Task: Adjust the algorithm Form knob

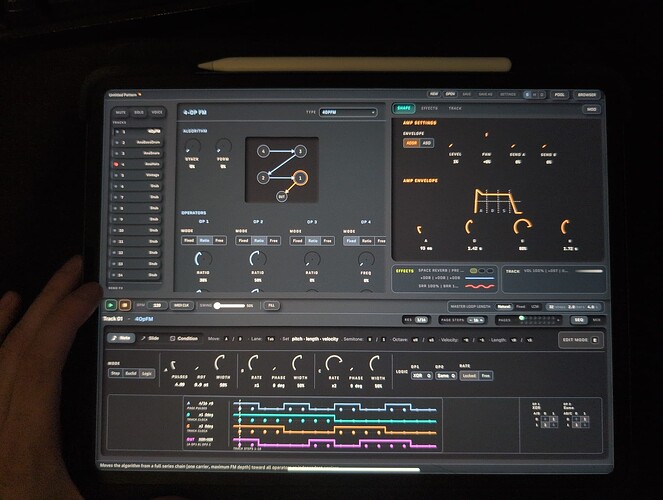Action: click(223, 147)
